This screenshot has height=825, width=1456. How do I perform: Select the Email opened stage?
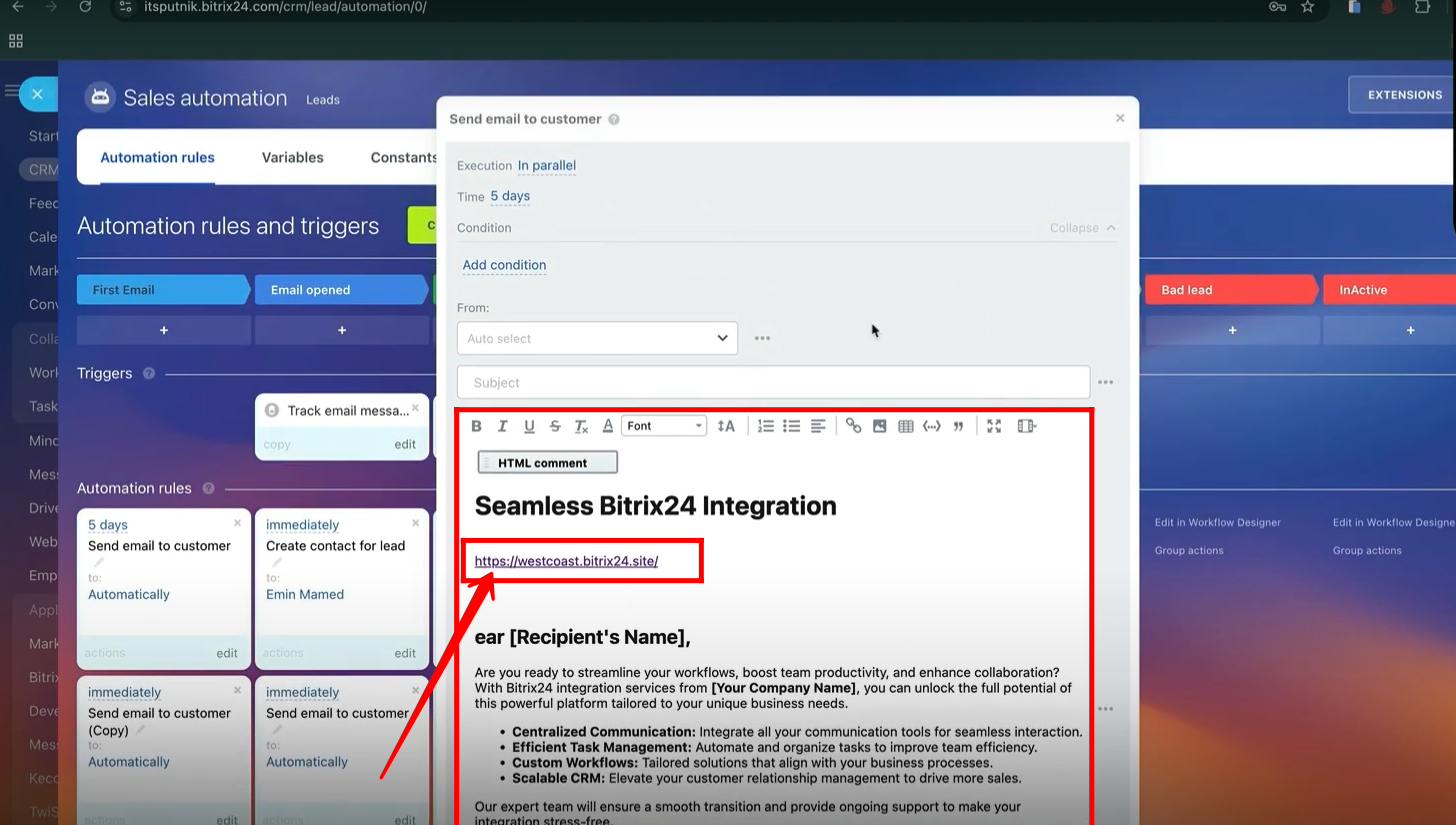(341, 290)
